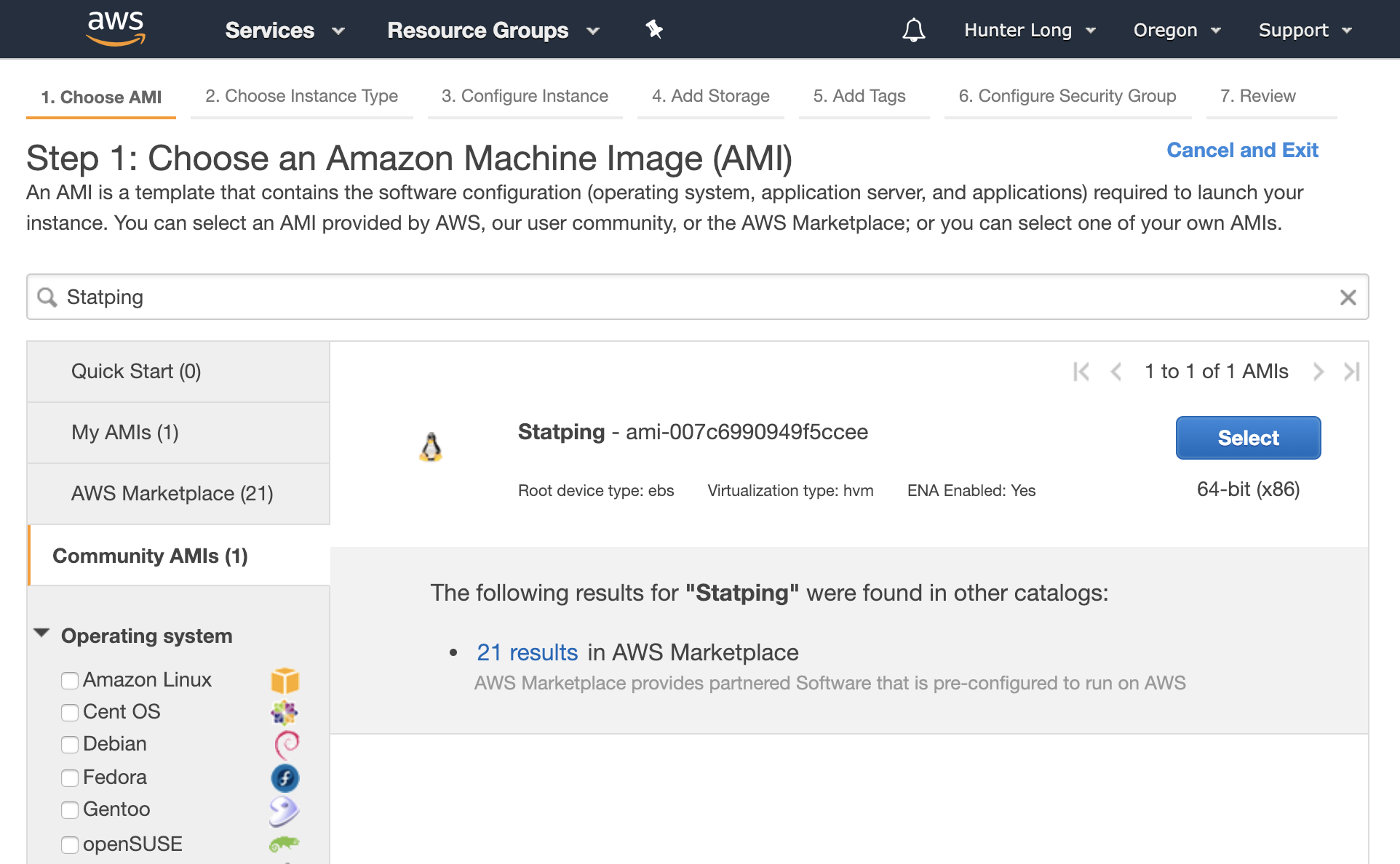Screen dimensions: 1400x864
Task: Click the Statping ami-007c6990949f5ccee title
Action: click(x=693, y=432)
